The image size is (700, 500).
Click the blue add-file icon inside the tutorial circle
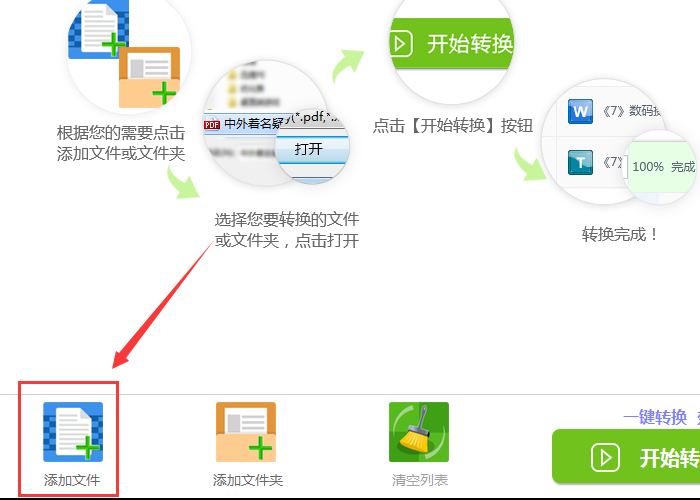(98, 29)
